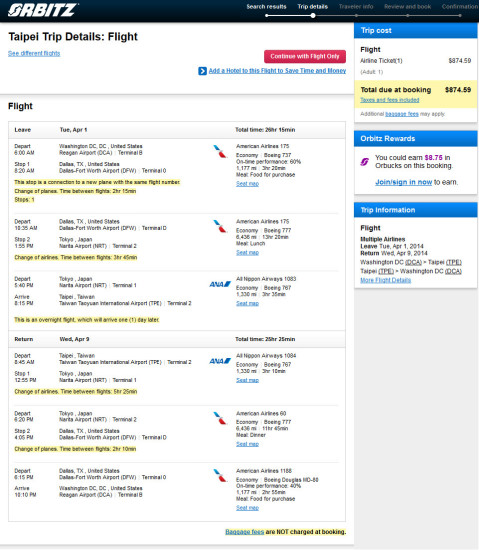Click American Airlines logo for DCA departure

(220, 151)
